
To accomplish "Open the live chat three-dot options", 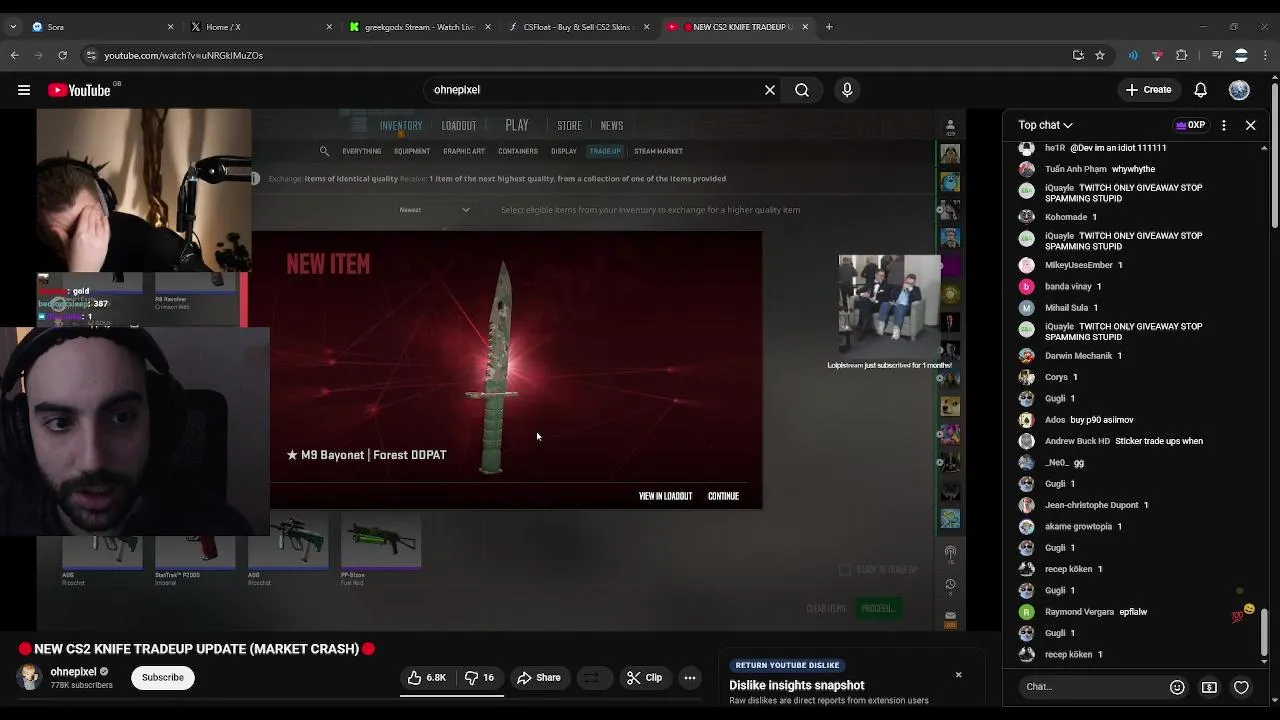I will tap(1224, 125).
